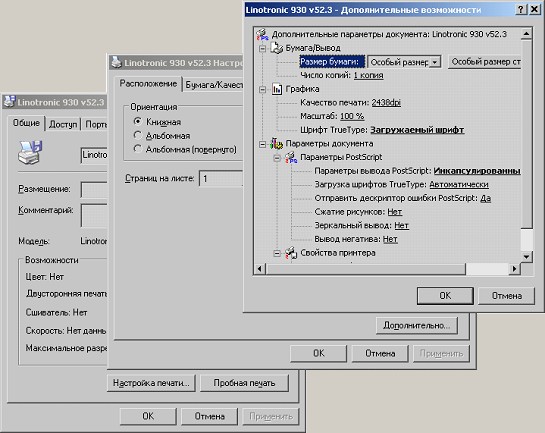Image resolution: width=545 pixels, height=433 pixels.
Task: Click Зеркальный вывод value Нет
Action: click(x=401, y=226)
